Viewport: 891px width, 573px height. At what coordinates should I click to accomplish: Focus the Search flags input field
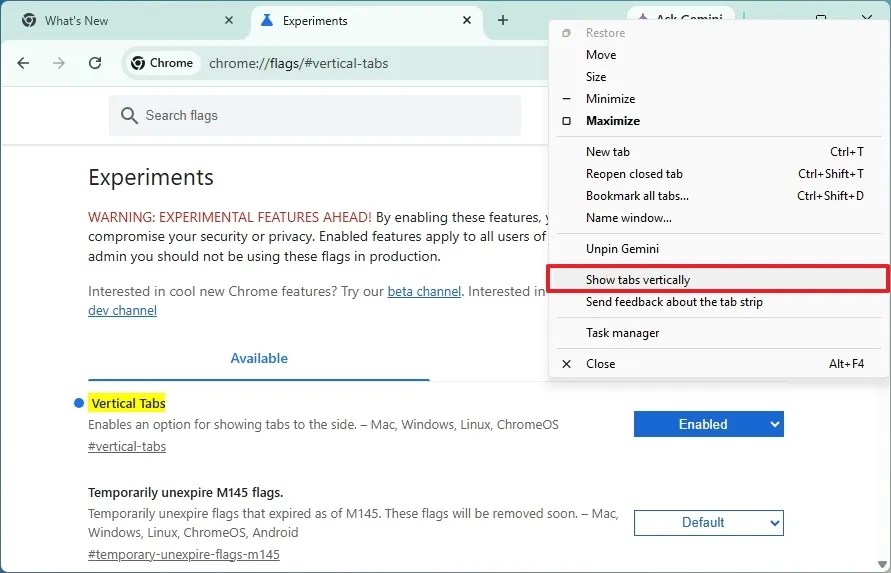(x=315, y=115)
